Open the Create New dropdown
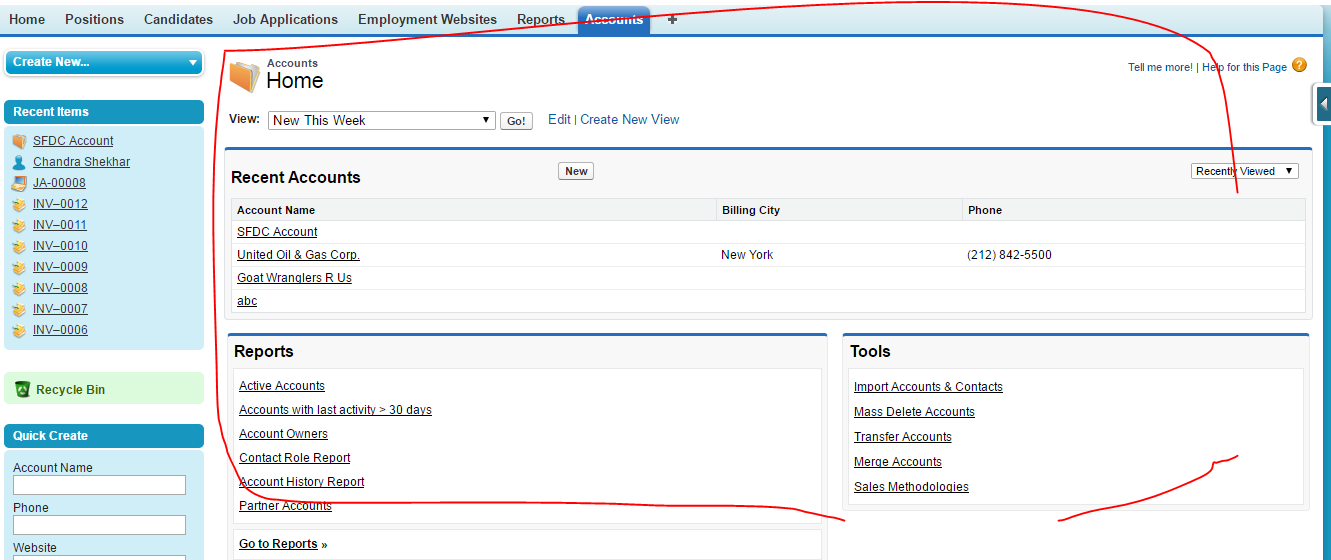The width and height of the screenshot is (1331, 560). pyautogui.click(x=104, y=62)
